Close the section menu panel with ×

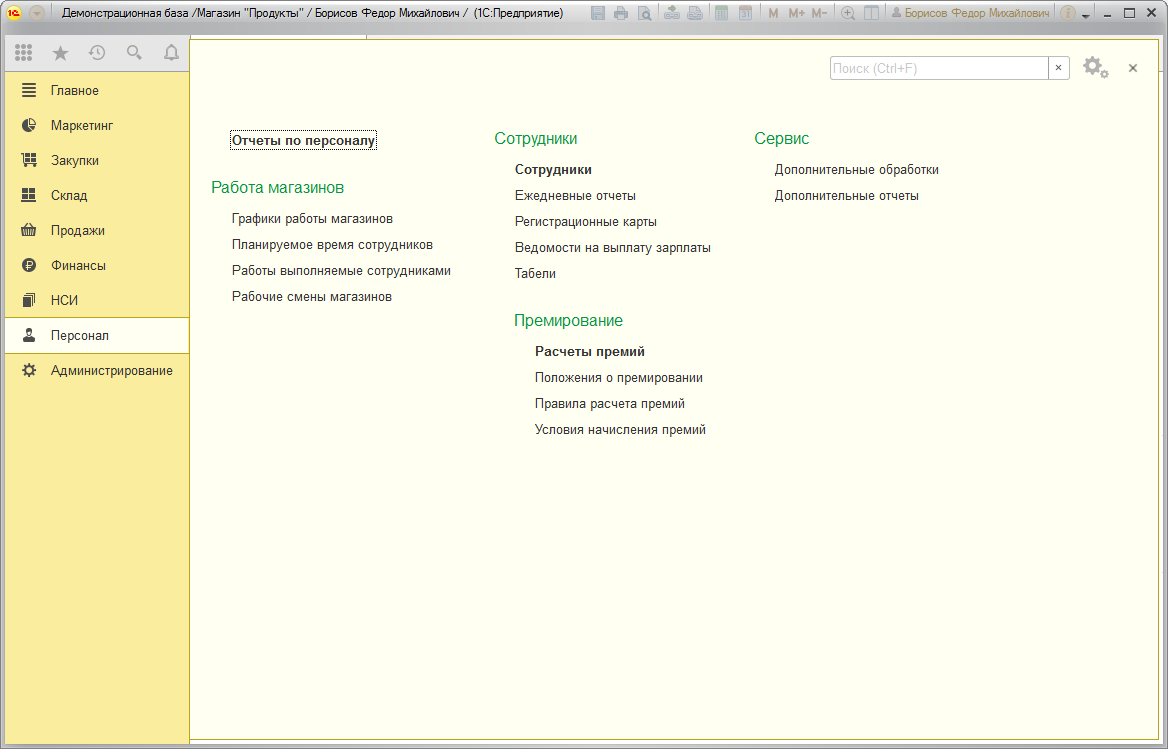pyautogui.click(x=1133, y=68)
